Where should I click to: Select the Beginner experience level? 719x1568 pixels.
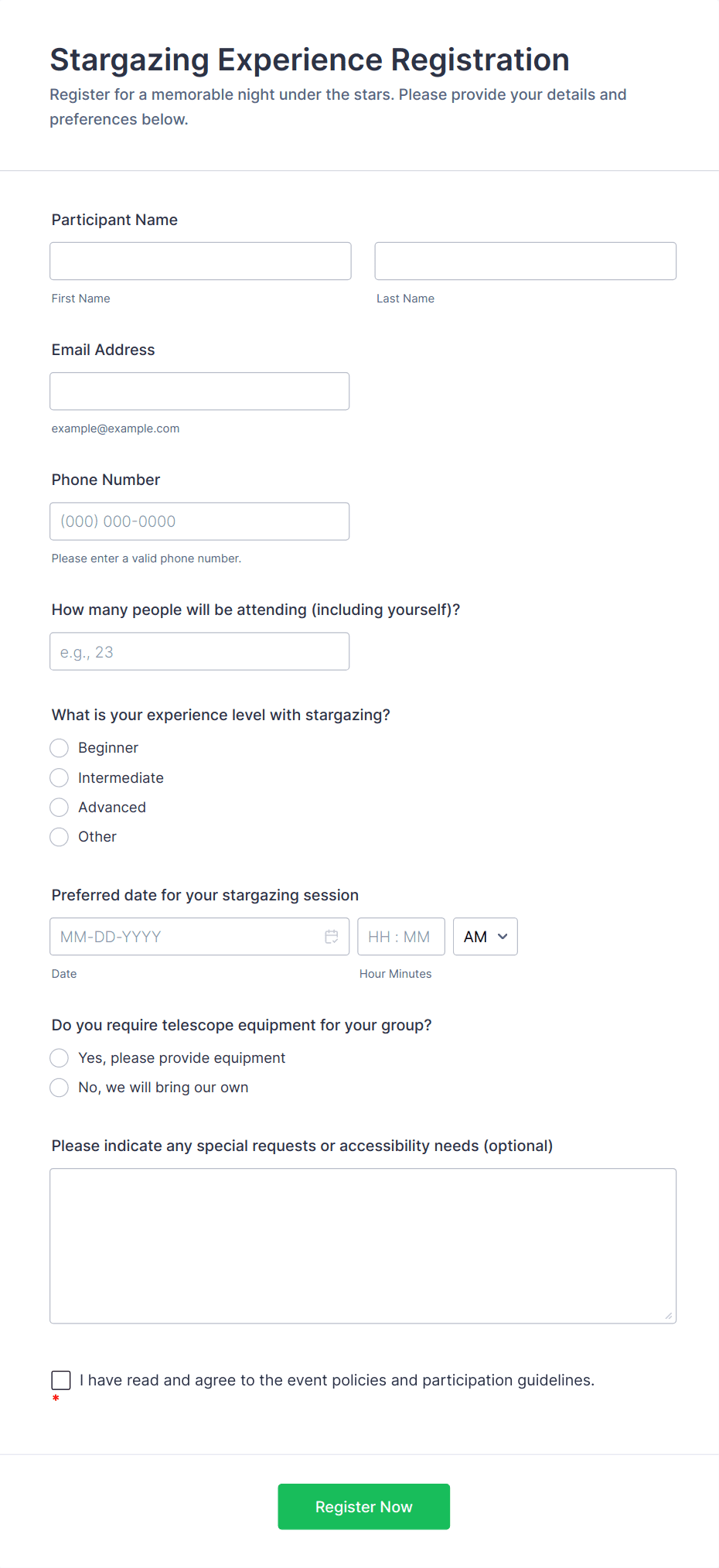(60, 748)
